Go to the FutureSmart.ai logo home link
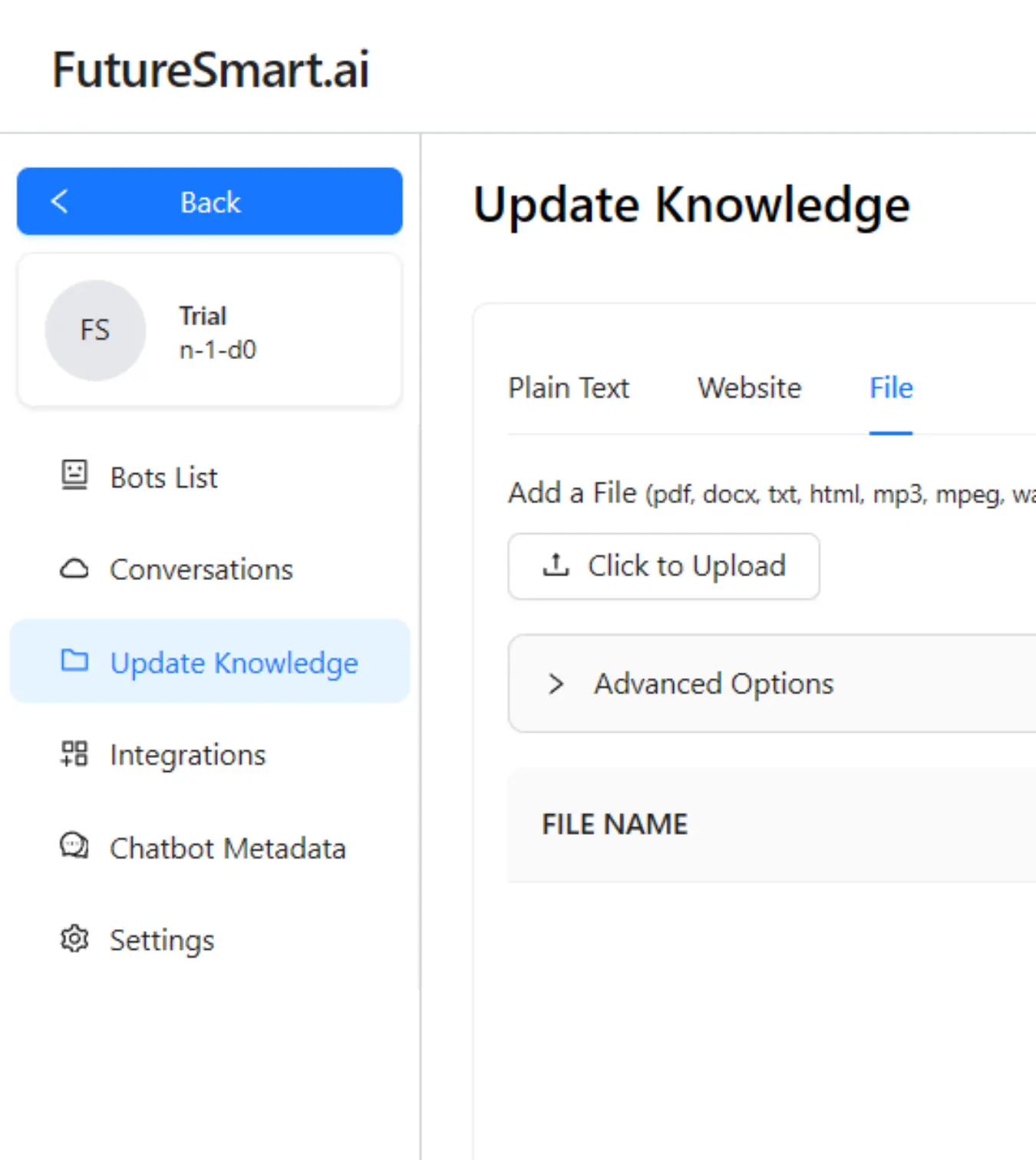 click(210, 70)
